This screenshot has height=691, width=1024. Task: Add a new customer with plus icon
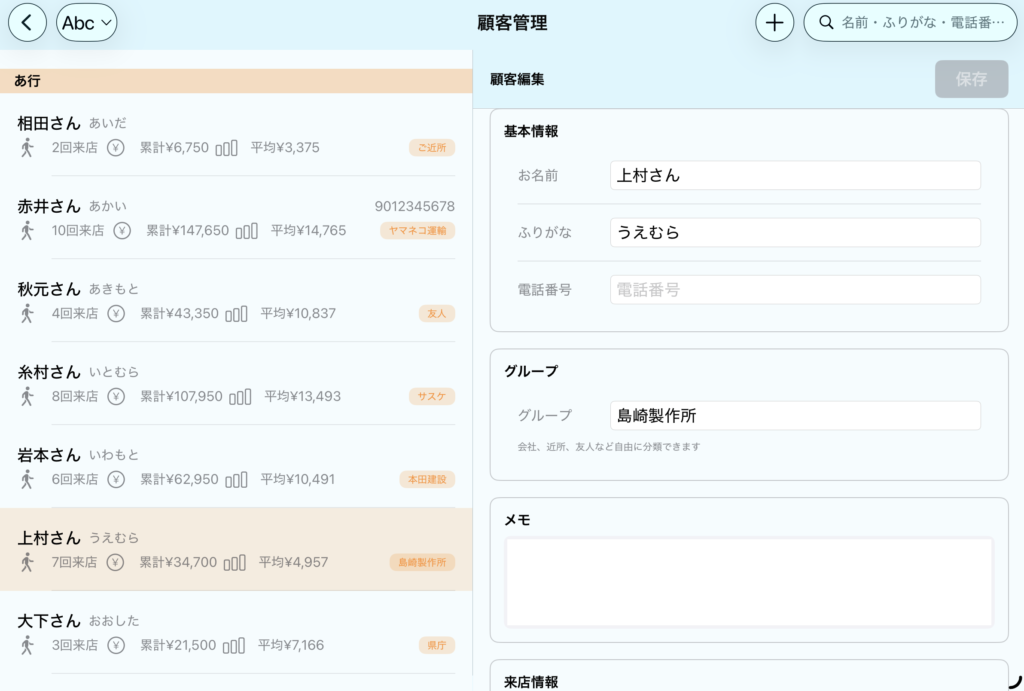tap(774, 22)
